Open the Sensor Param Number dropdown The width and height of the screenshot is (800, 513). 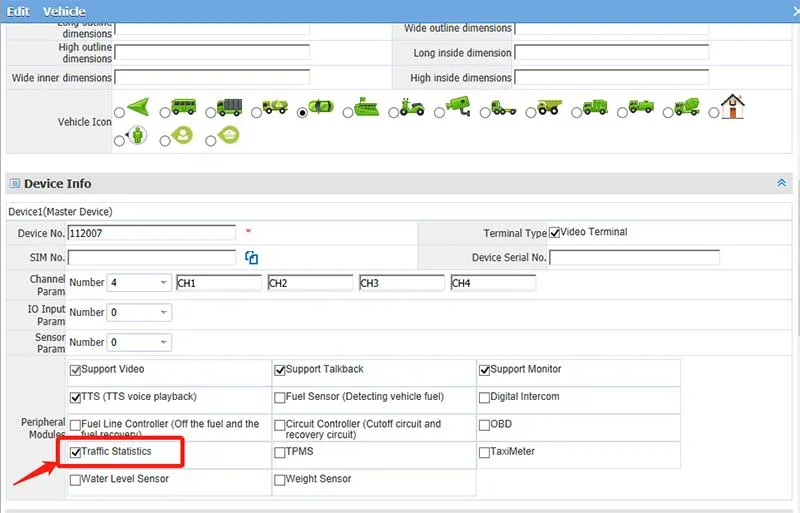(x=139, y=343)
